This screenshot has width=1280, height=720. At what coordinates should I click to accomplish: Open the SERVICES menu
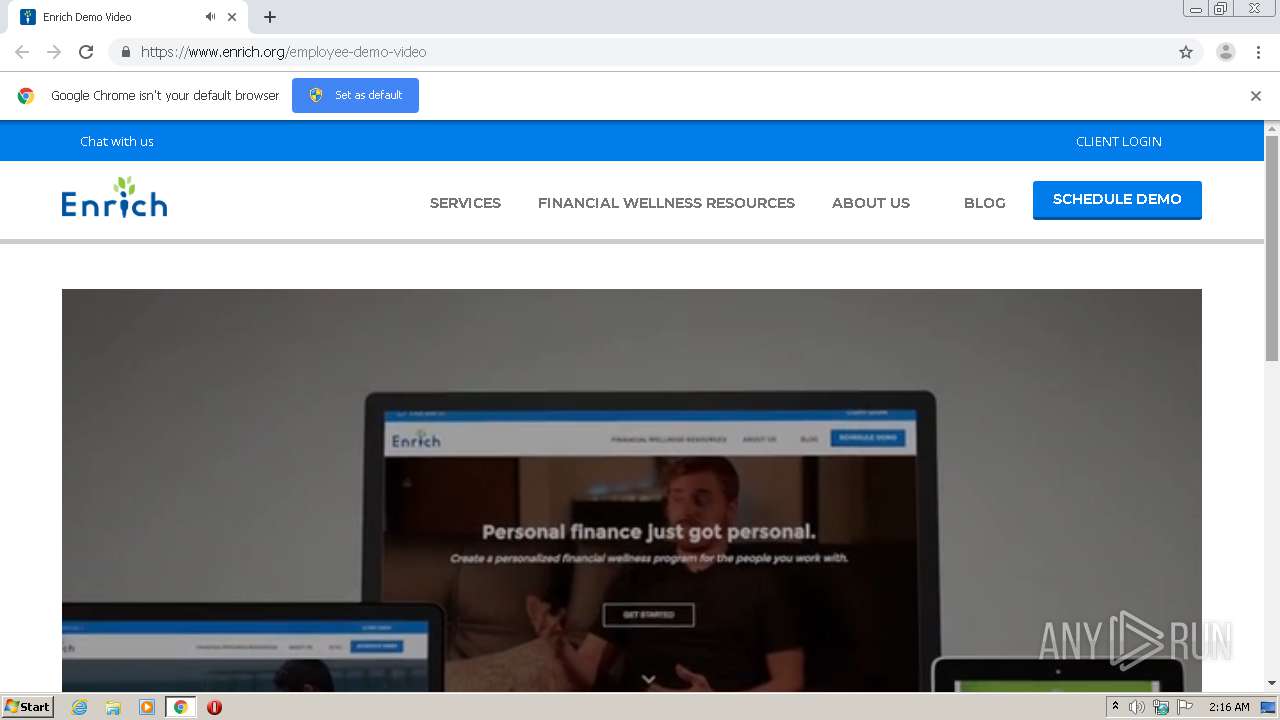(465, 203)
